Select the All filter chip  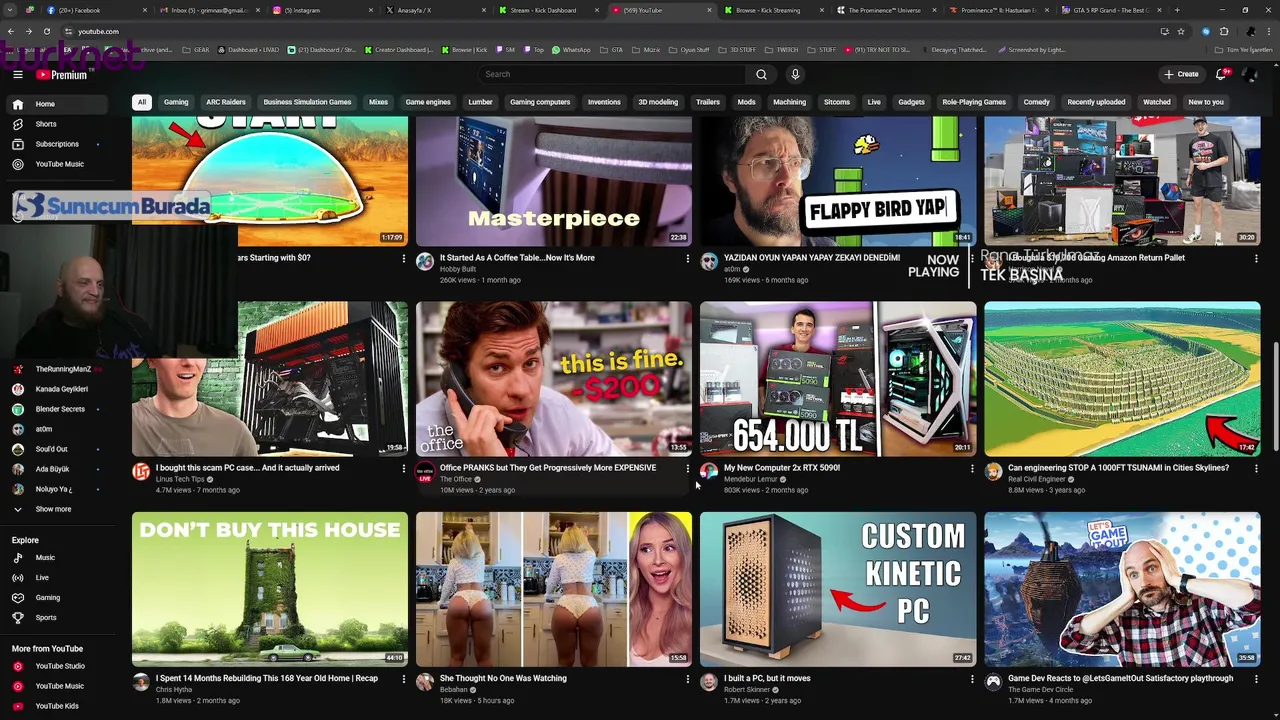pos(142,102)
